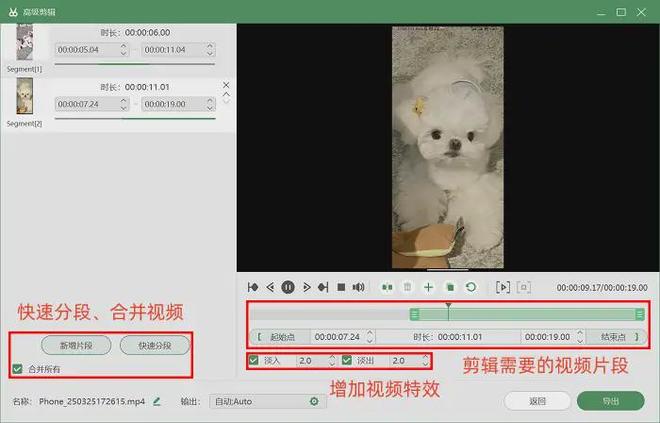
Task: Jump to segment end point icon
Action: tap(323, 287)
